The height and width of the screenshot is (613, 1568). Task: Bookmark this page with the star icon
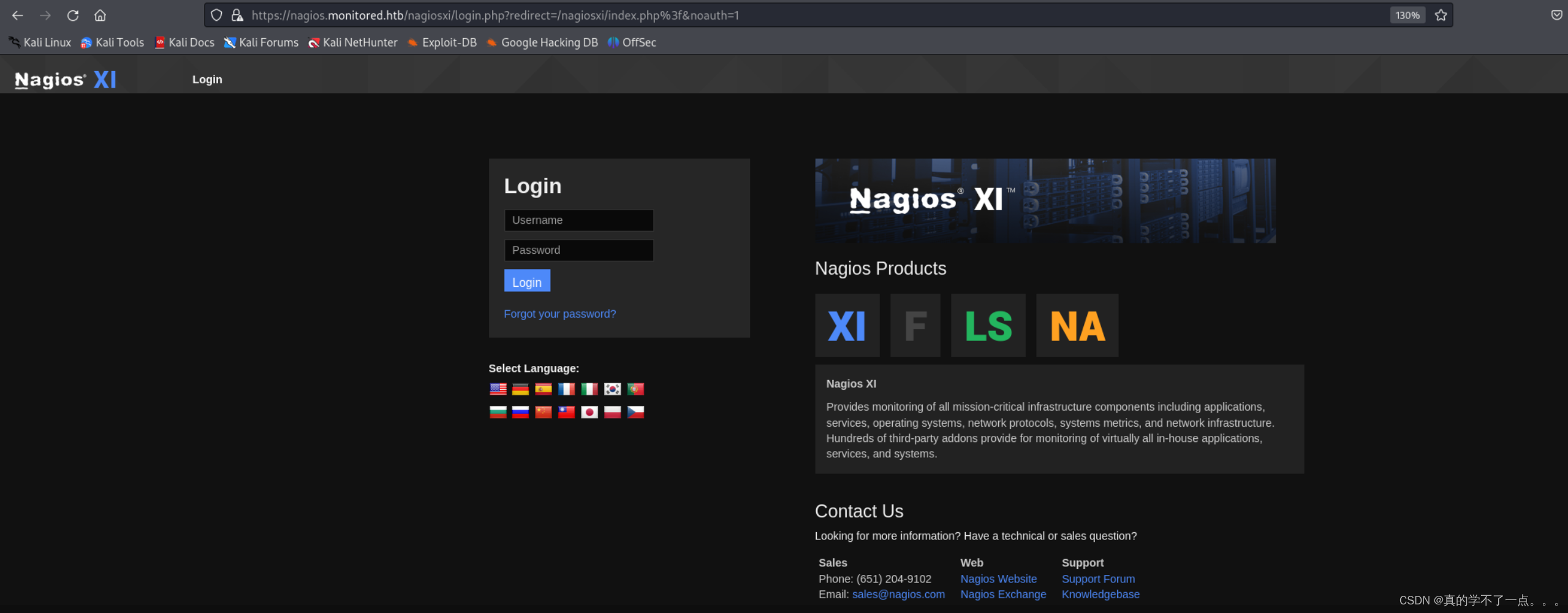[x=1441, y=15]
